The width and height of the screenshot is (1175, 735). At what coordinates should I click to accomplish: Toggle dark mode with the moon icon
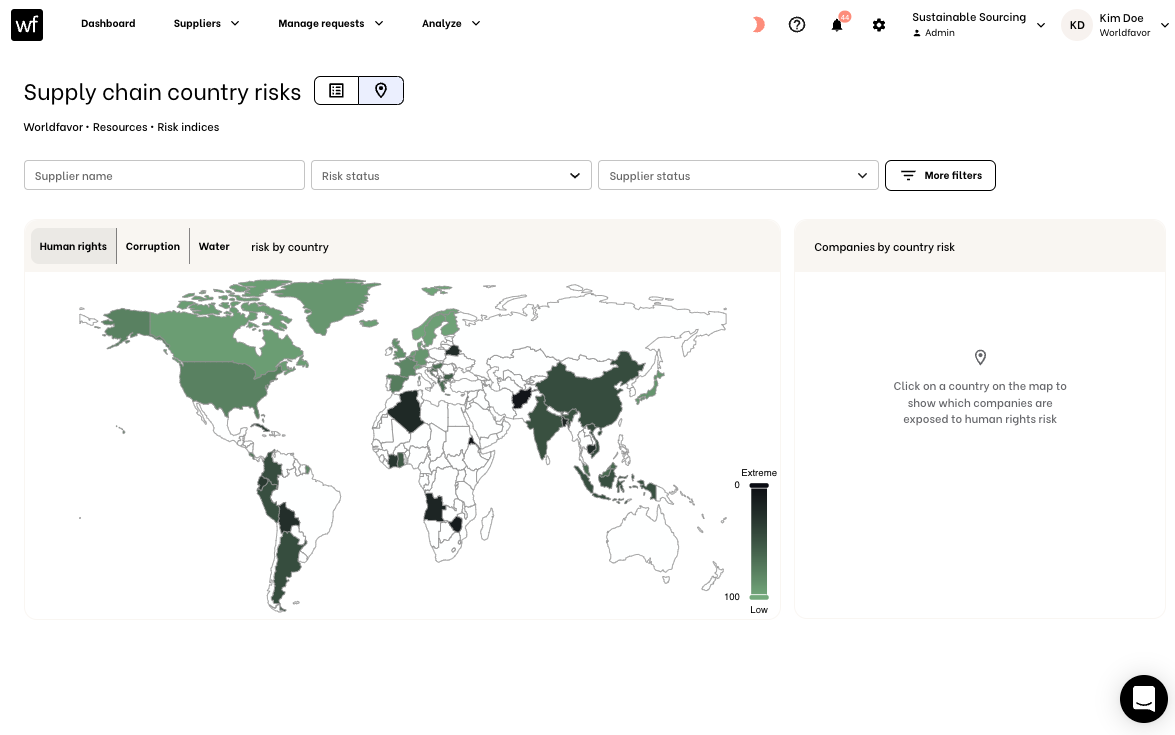pyautogui.click(x=758, y=24)
